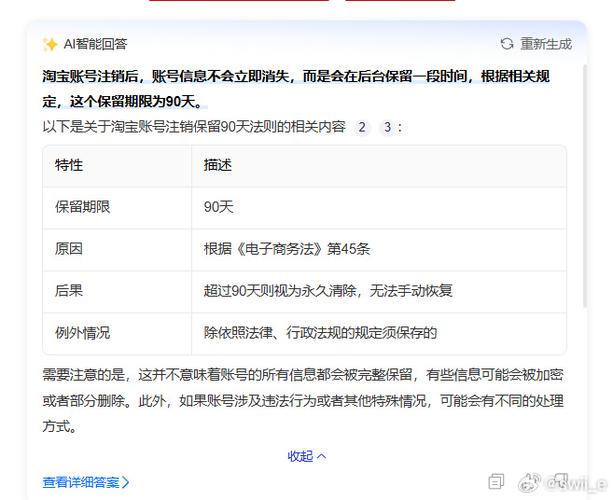The width and height of the screenshot is (613, 500).
Task: Click the AI sparkle star icon
Action: pos(50,44)
